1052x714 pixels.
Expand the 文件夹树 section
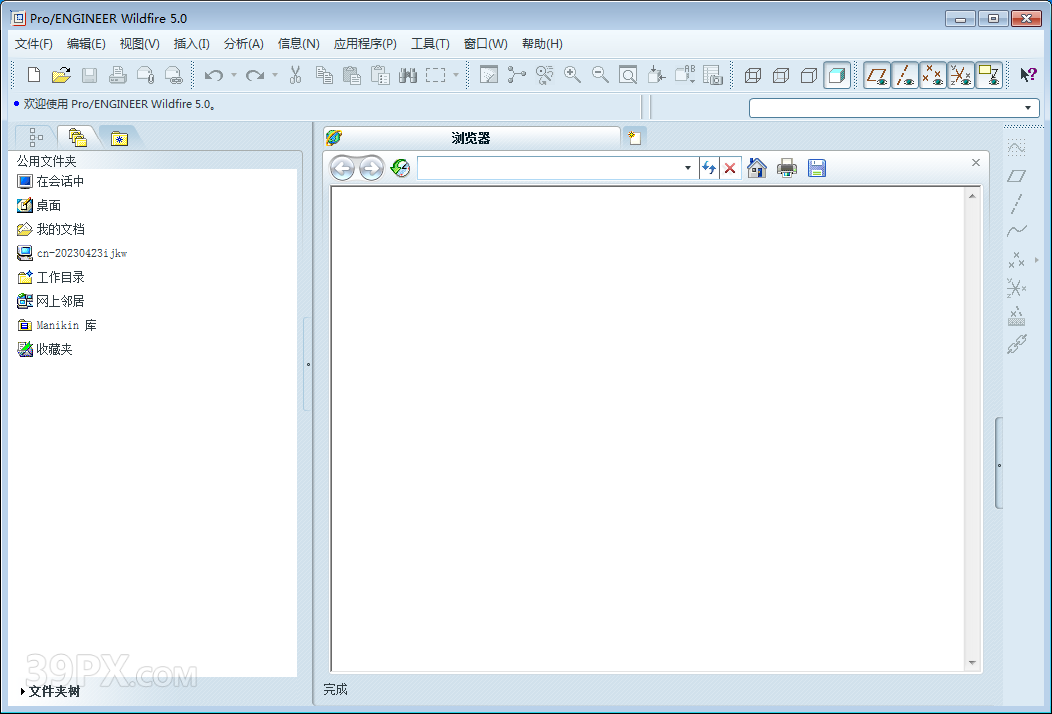pyautogui.click(x=50, y=691)
